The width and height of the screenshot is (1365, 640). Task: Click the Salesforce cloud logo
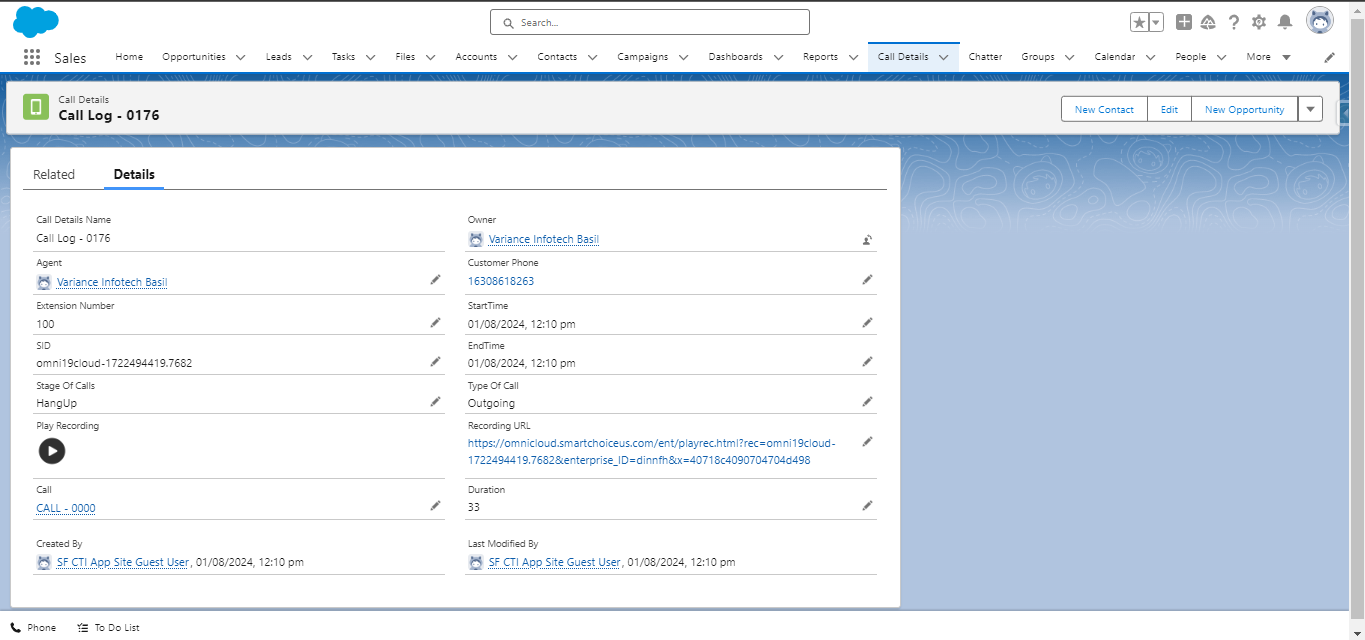click(36, 21)
